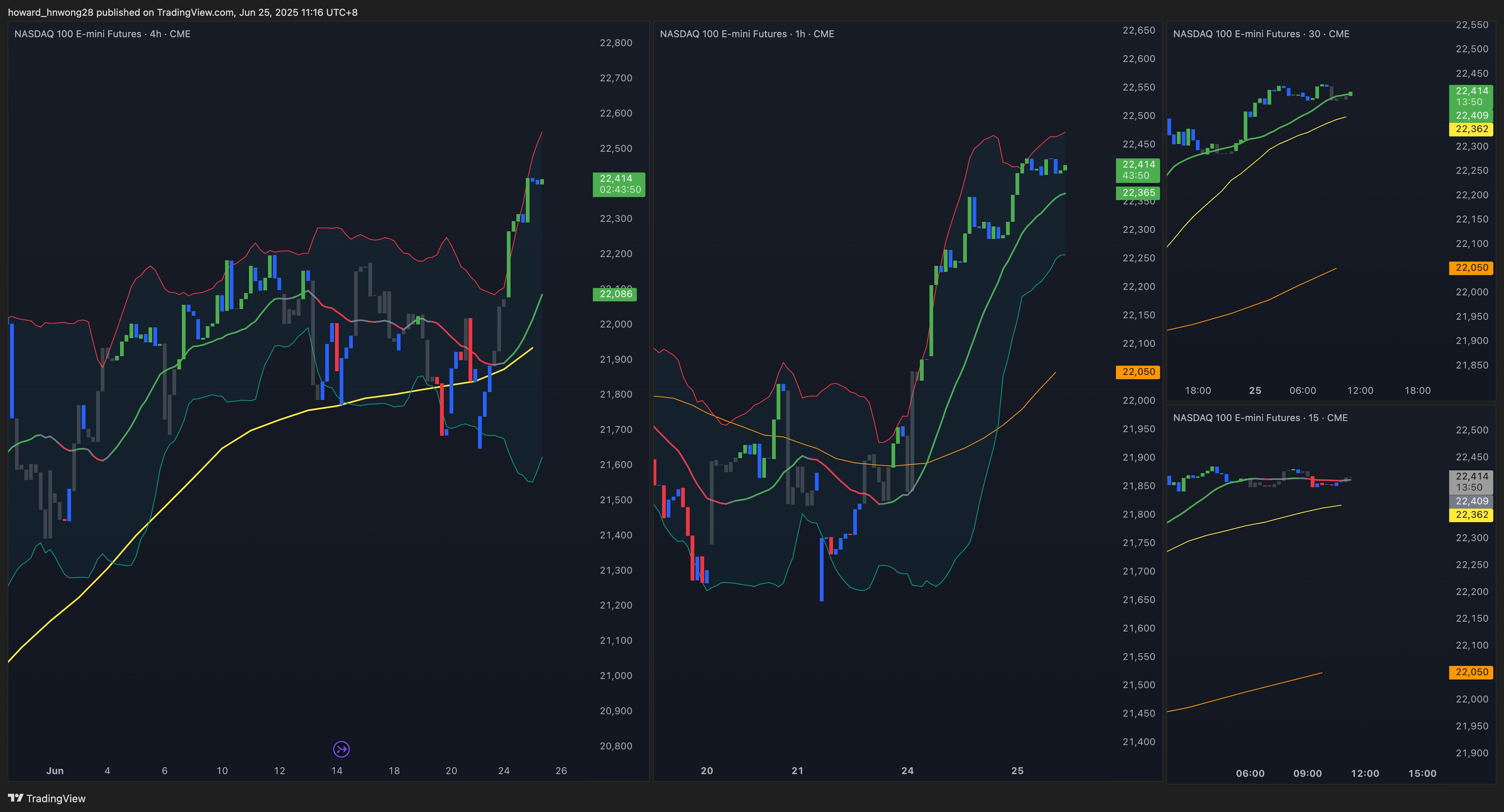Click the green 22,414 price label on 1h chart

(1138, 170)
